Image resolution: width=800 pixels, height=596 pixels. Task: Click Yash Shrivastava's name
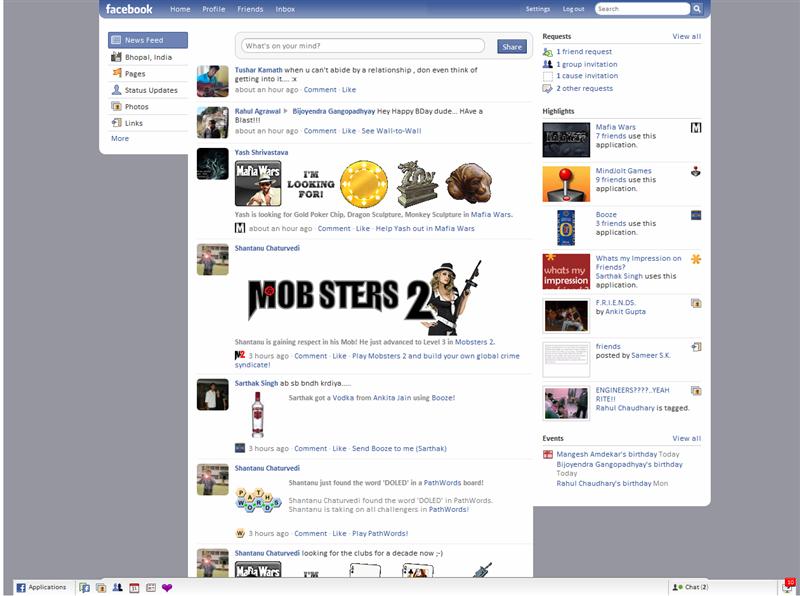click(x=261, y=153)
